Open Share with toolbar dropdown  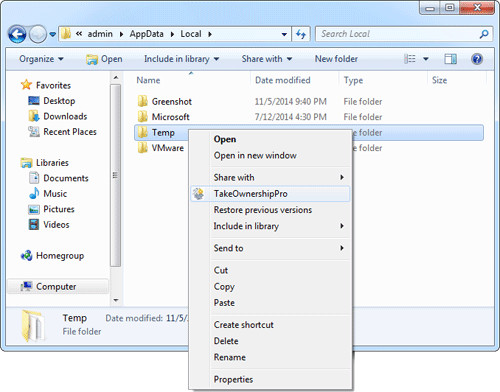point(267,59)
